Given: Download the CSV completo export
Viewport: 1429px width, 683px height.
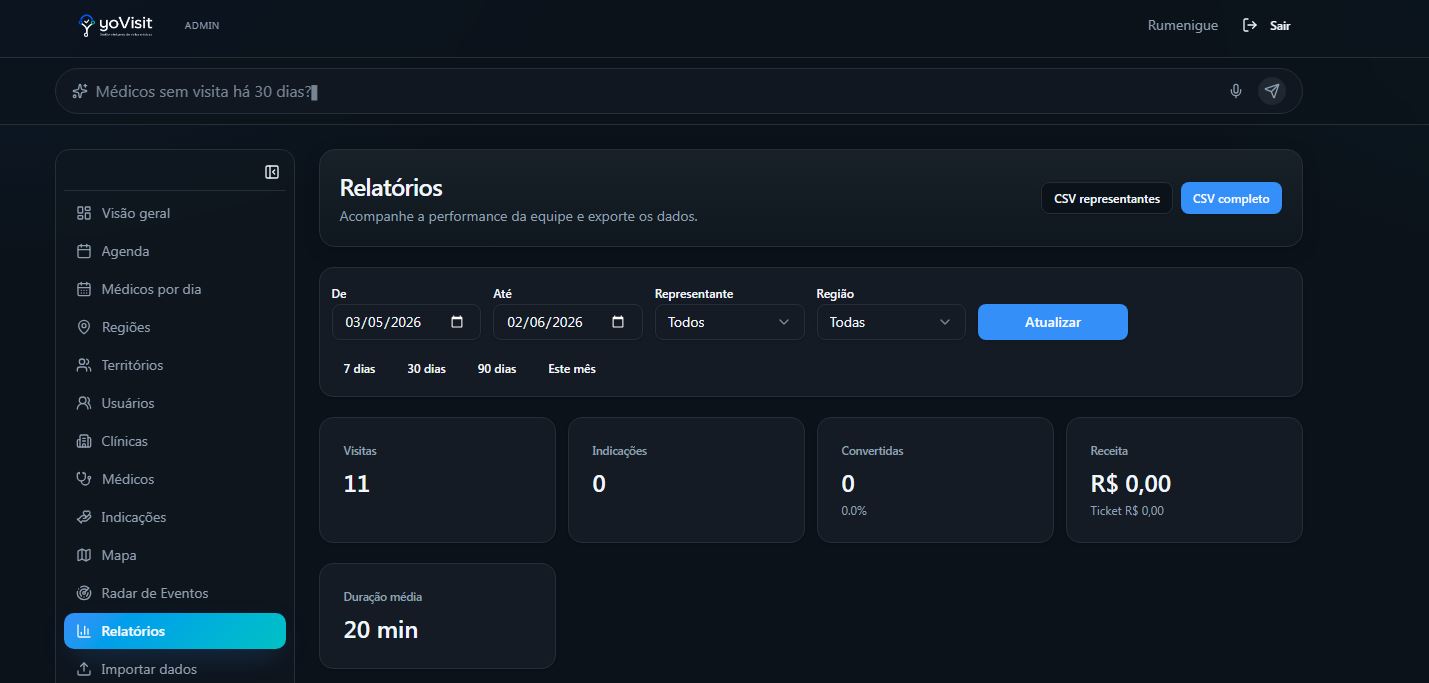Looking at the screenshot, I should point(1231,198).
